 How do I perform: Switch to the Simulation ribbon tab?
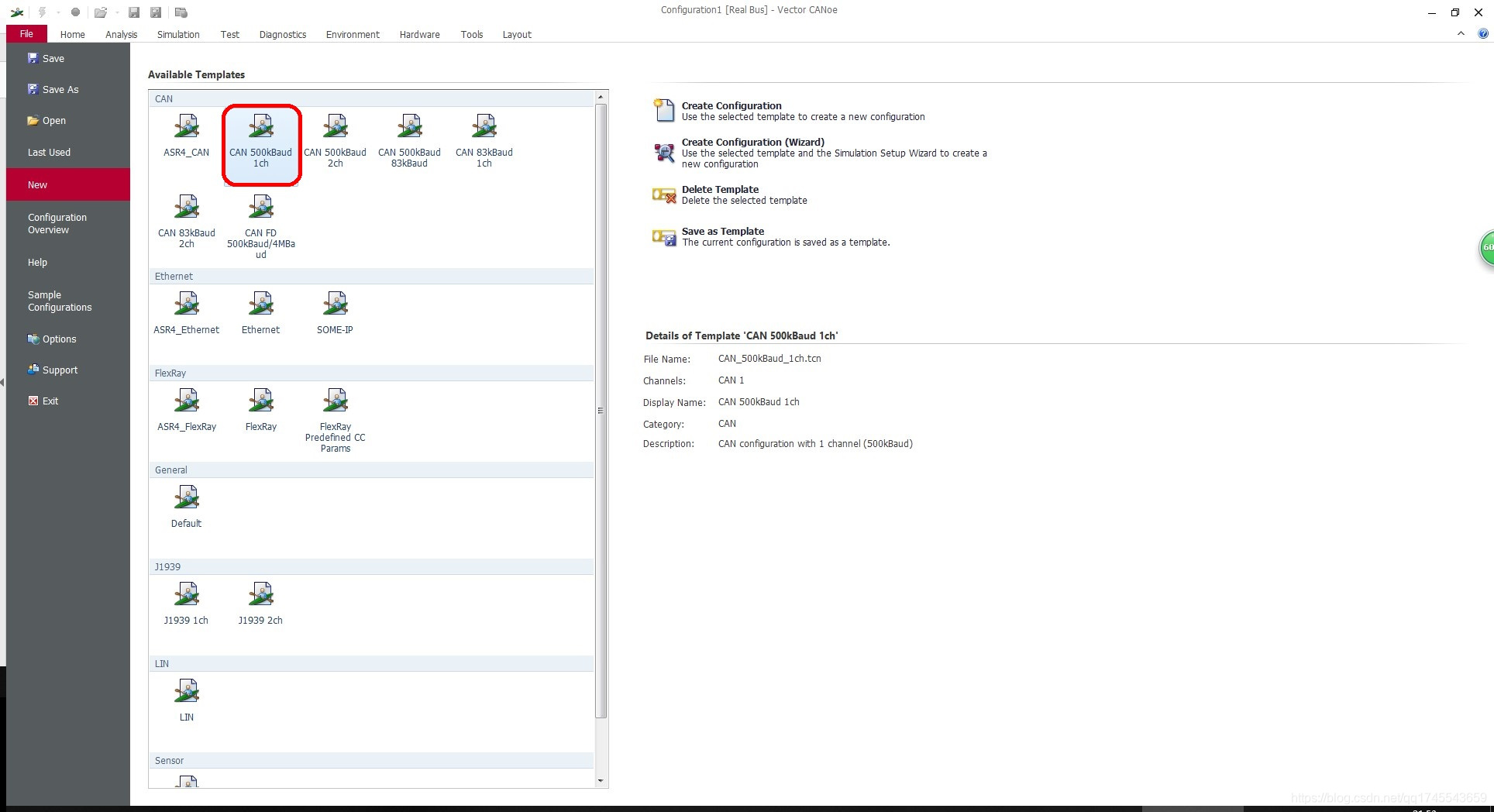[178, 35]
